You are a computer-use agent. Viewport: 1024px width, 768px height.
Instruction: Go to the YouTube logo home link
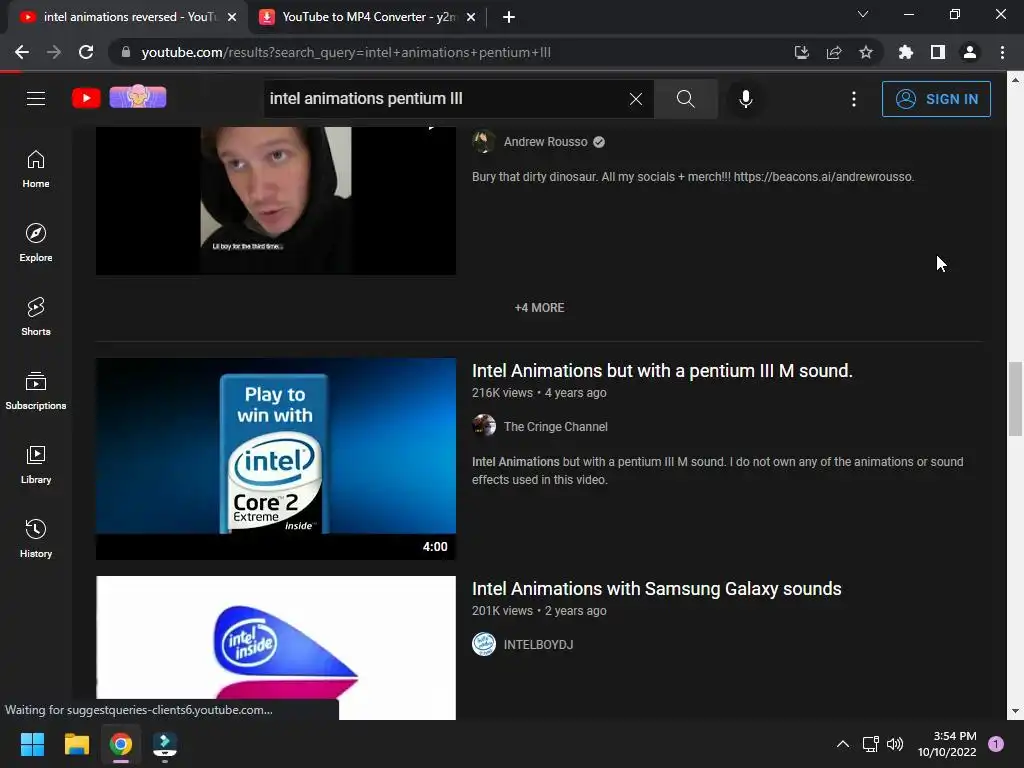click(86, 98)
